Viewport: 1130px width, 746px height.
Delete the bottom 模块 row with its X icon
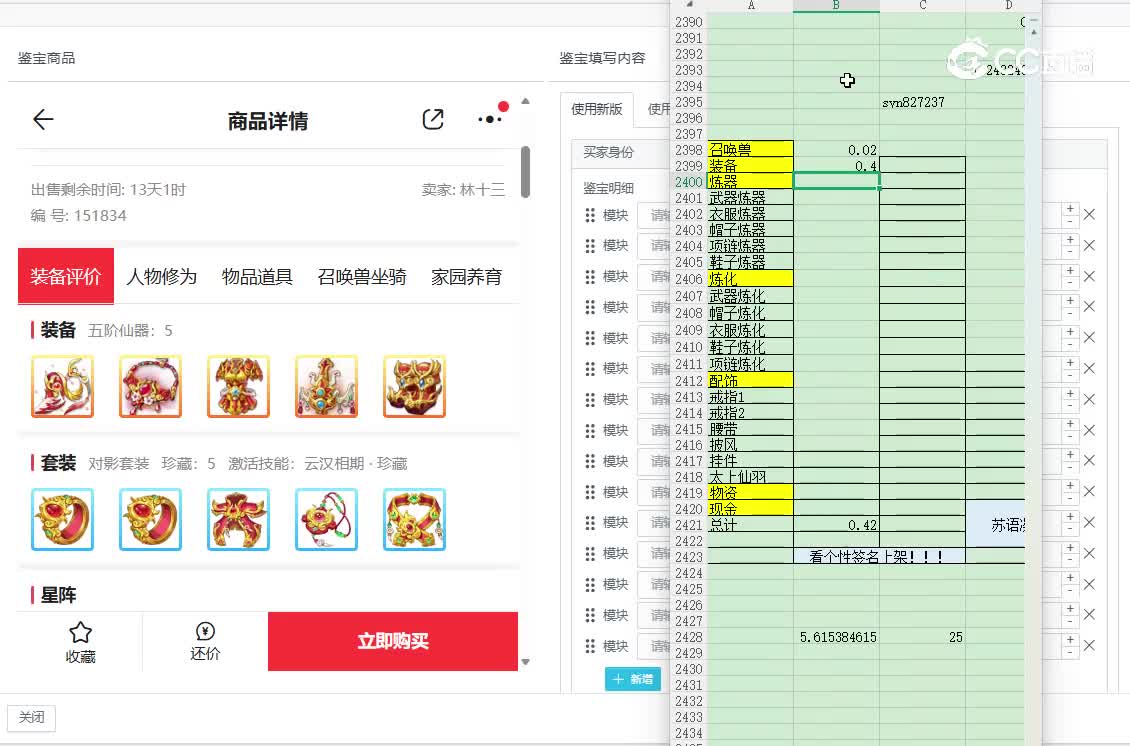(1090, 645)
